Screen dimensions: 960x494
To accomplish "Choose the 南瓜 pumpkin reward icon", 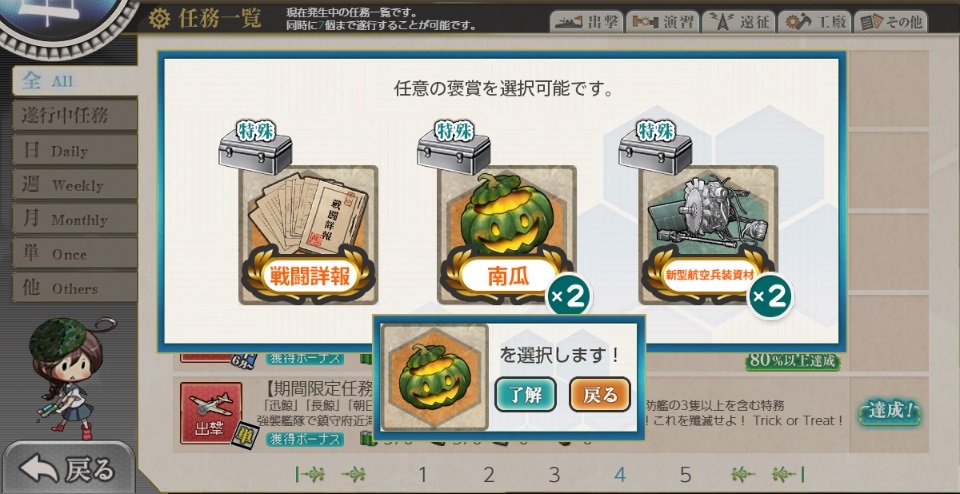I will point(507,235).
